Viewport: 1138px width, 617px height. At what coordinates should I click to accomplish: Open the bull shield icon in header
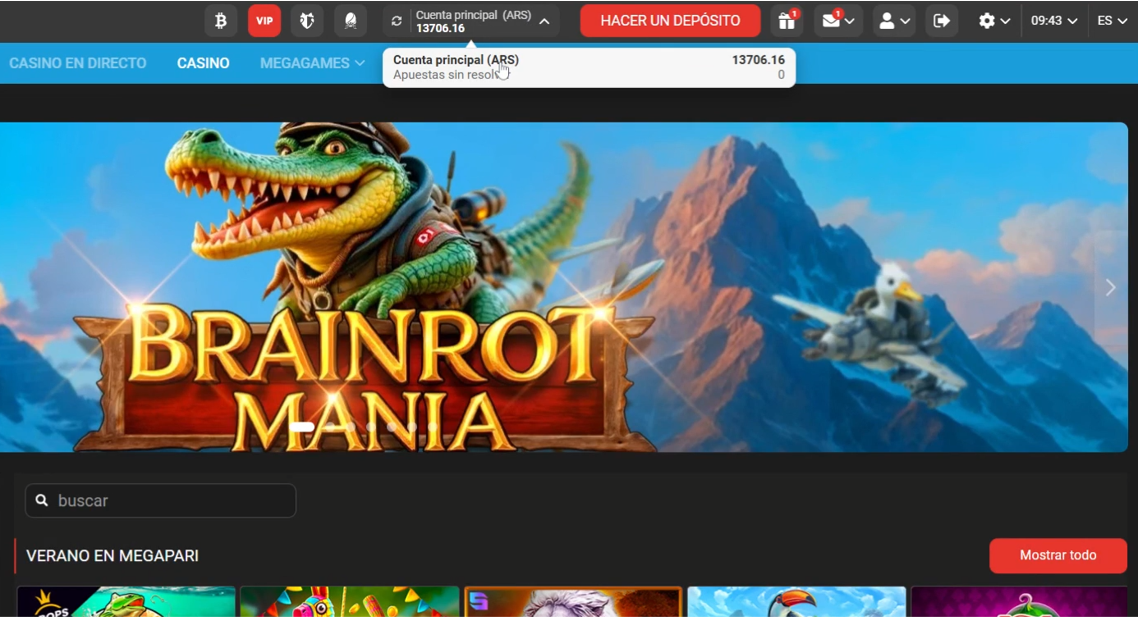pyautogui.click(x=307, y=21)
